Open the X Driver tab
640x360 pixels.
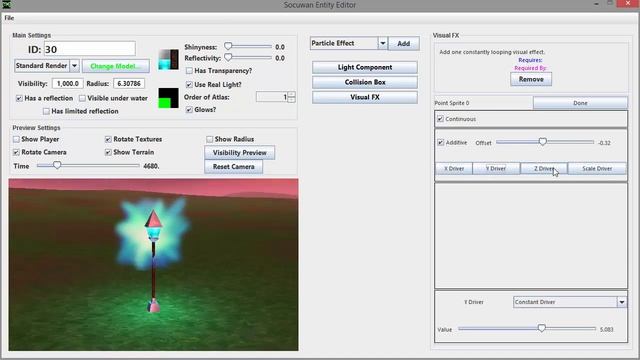coord(454,168)
